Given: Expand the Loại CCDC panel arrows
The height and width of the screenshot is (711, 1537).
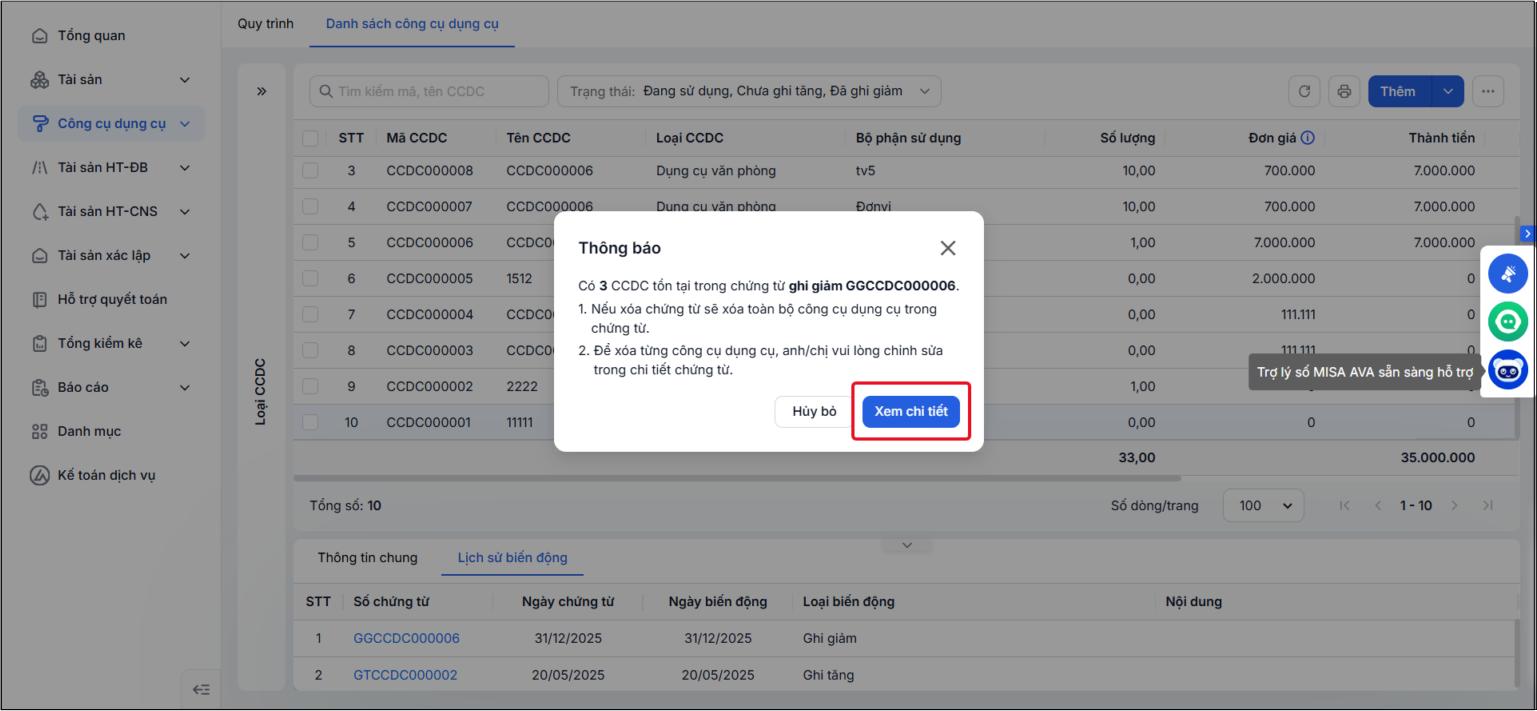Looking at the screenshot, I should point(262,91).
